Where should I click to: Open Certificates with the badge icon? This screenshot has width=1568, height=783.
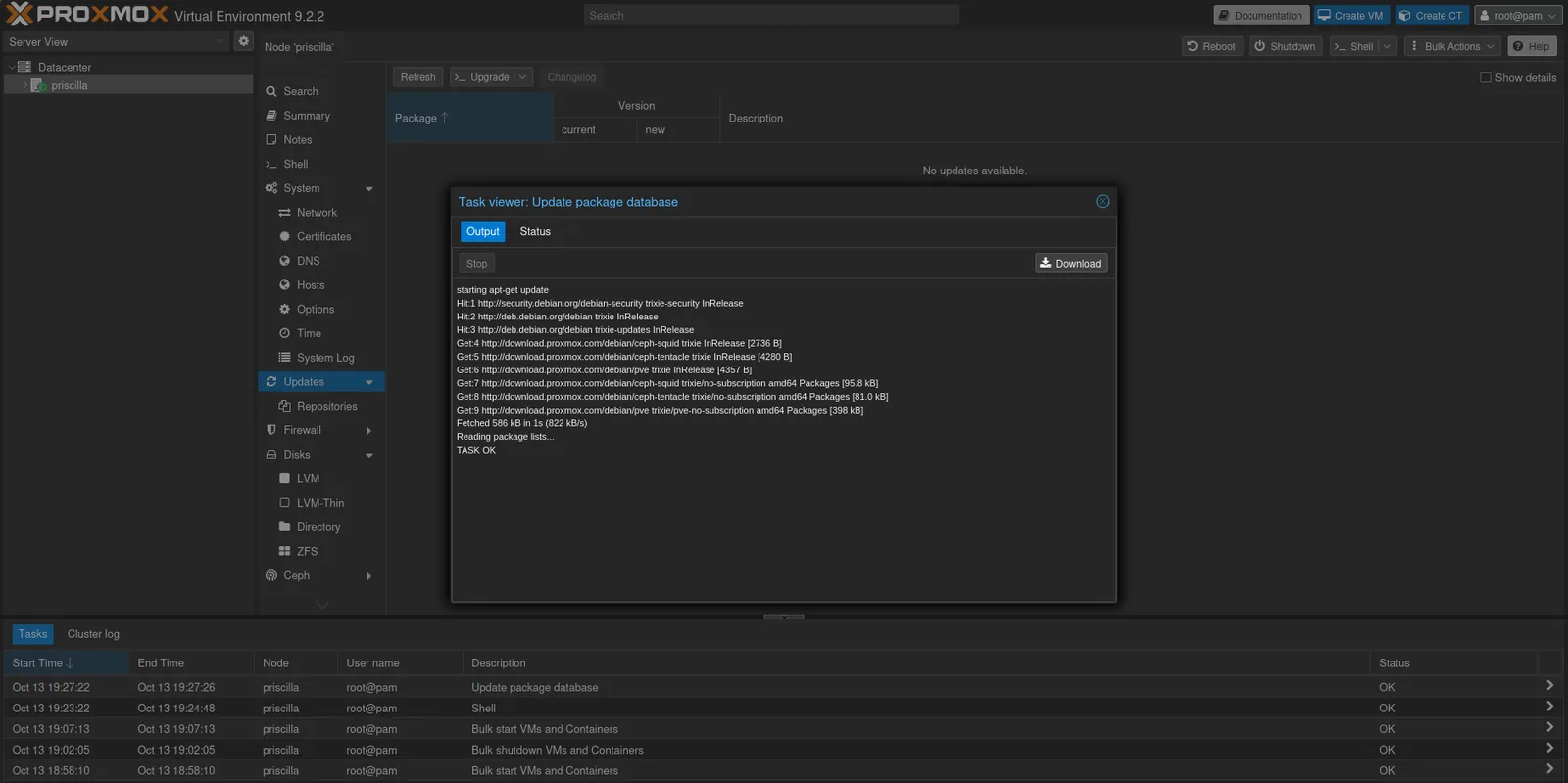[285, 237]
